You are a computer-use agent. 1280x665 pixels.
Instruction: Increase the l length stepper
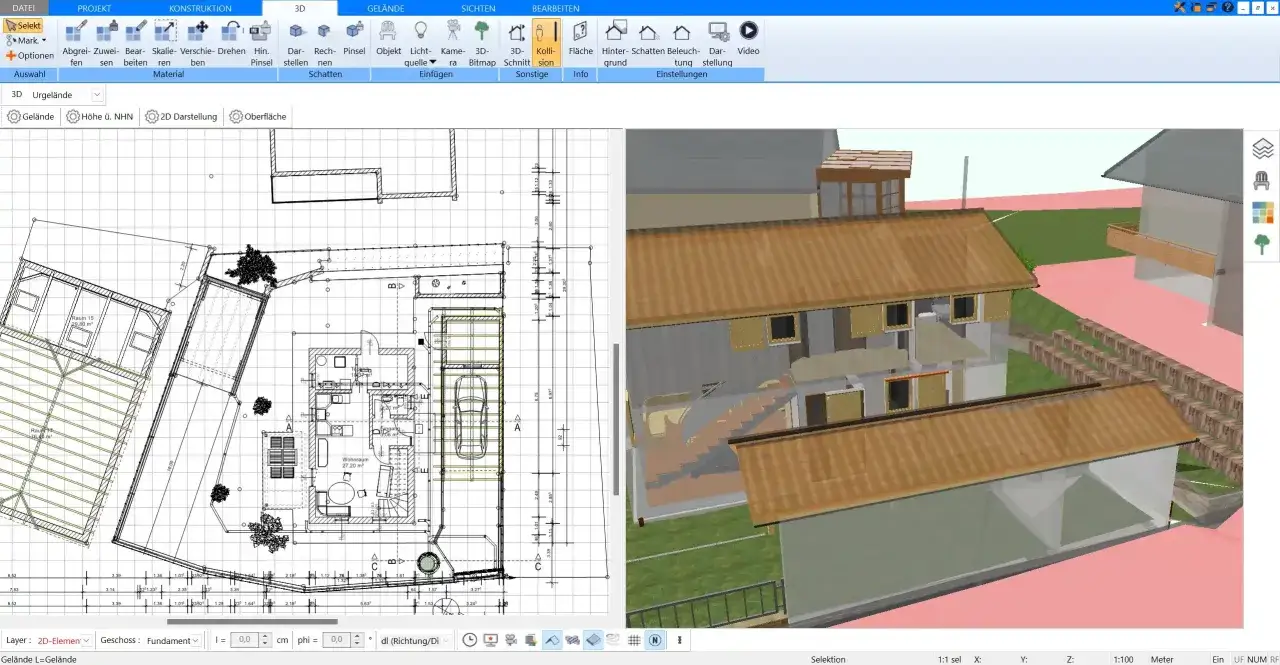tap(265, 636)
